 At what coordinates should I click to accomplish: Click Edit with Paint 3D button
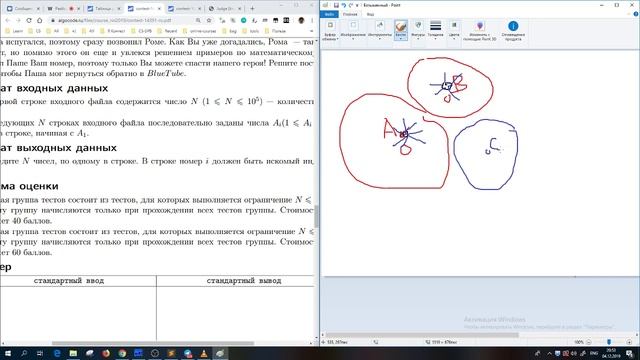[x=480, y=31]
